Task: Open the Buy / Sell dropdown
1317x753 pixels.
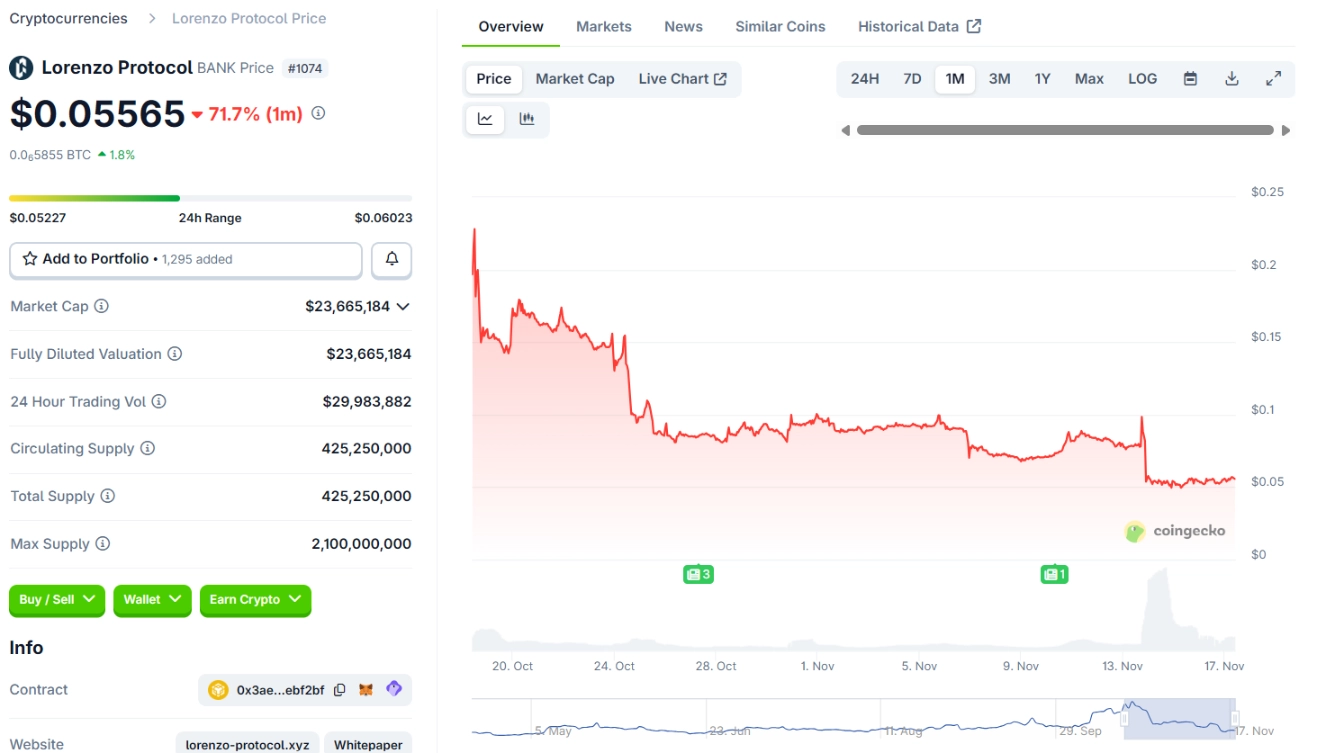Action: point(57,600)
